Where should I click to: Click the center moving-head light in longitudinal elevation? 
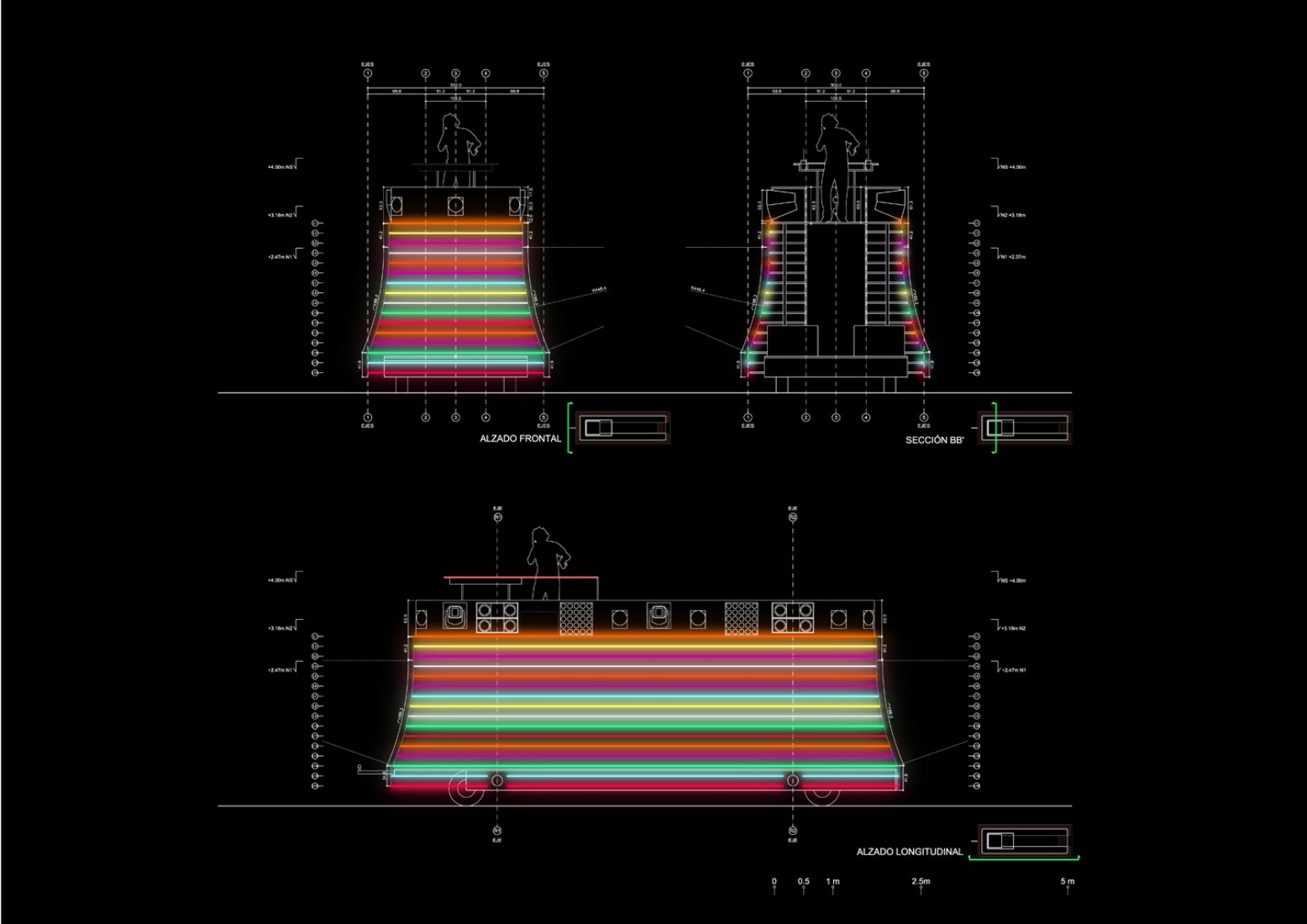(659, 617)
